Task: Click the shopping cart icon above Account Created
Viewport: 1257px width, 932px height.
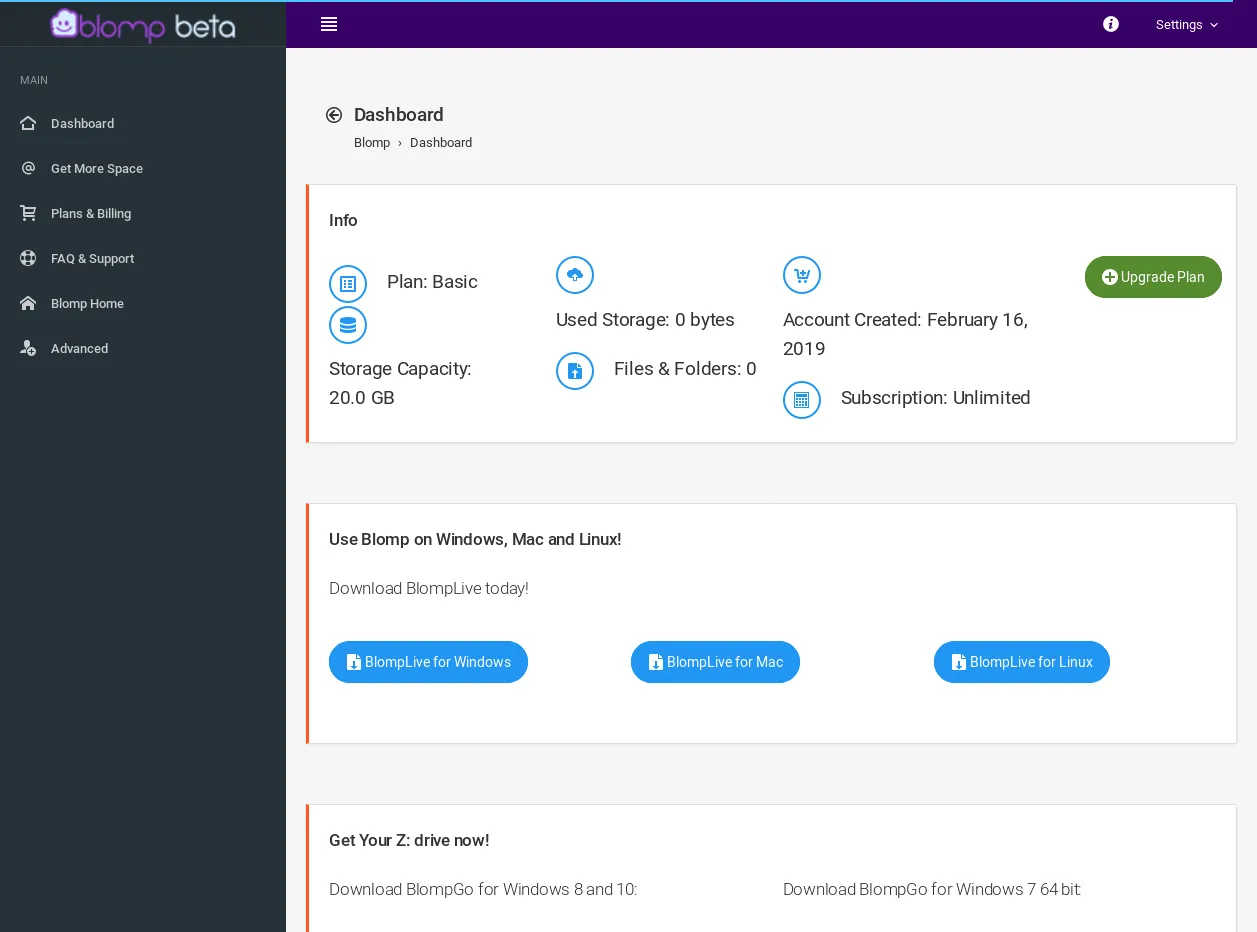Action: tap(802, 275)
